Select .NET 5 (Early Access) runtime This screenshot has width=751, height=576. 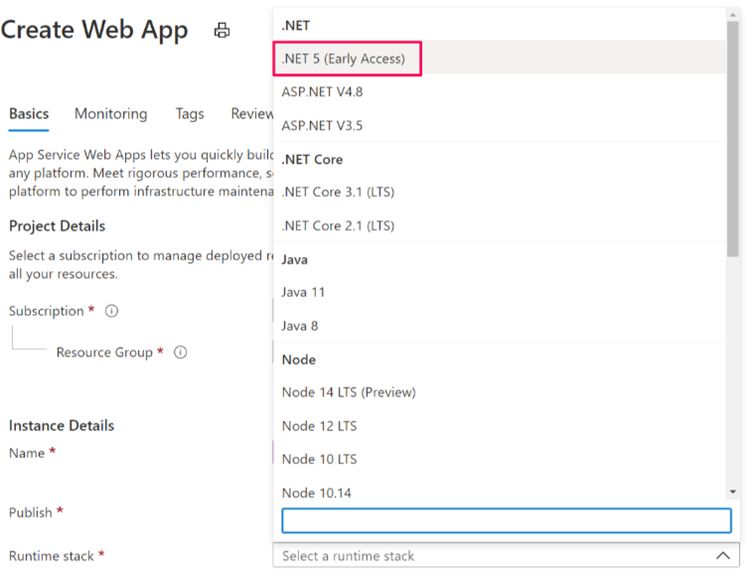click(344, 59)
